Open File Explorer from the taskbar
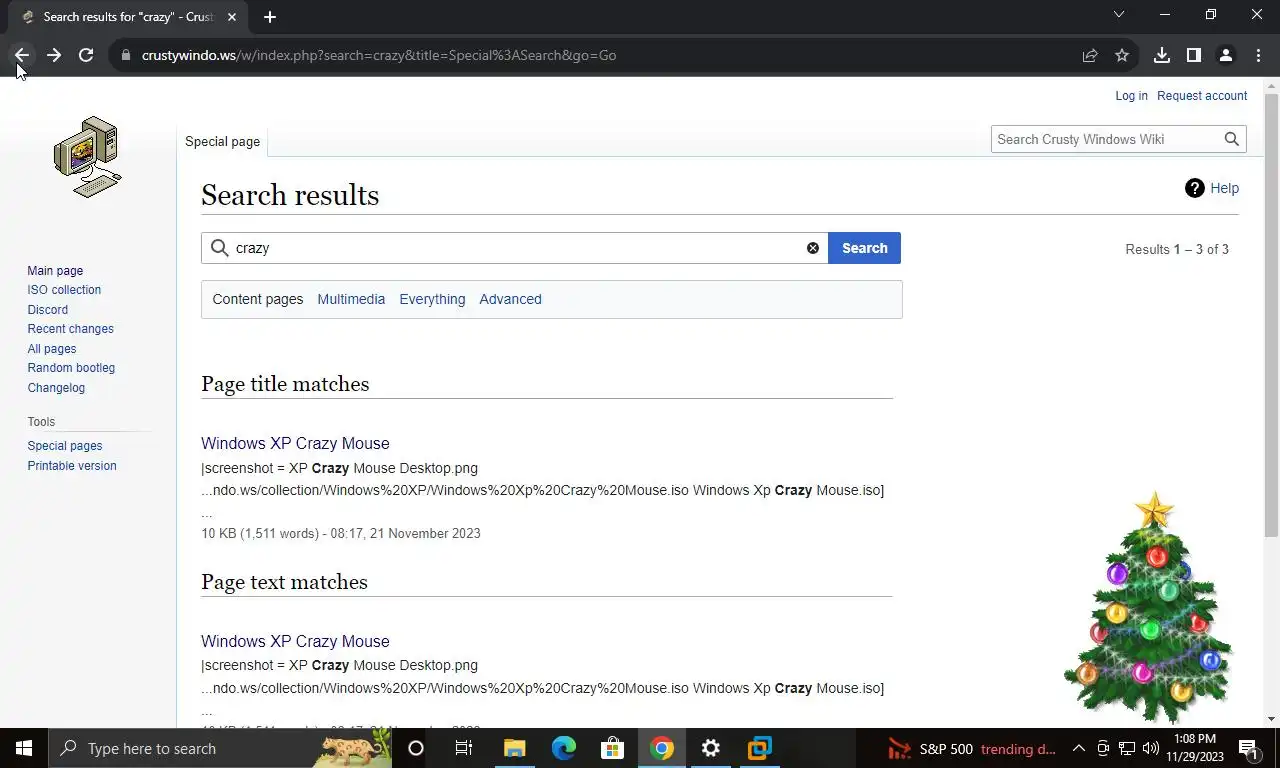Viewport: 1280px width, 768px height. click(514, 748)
